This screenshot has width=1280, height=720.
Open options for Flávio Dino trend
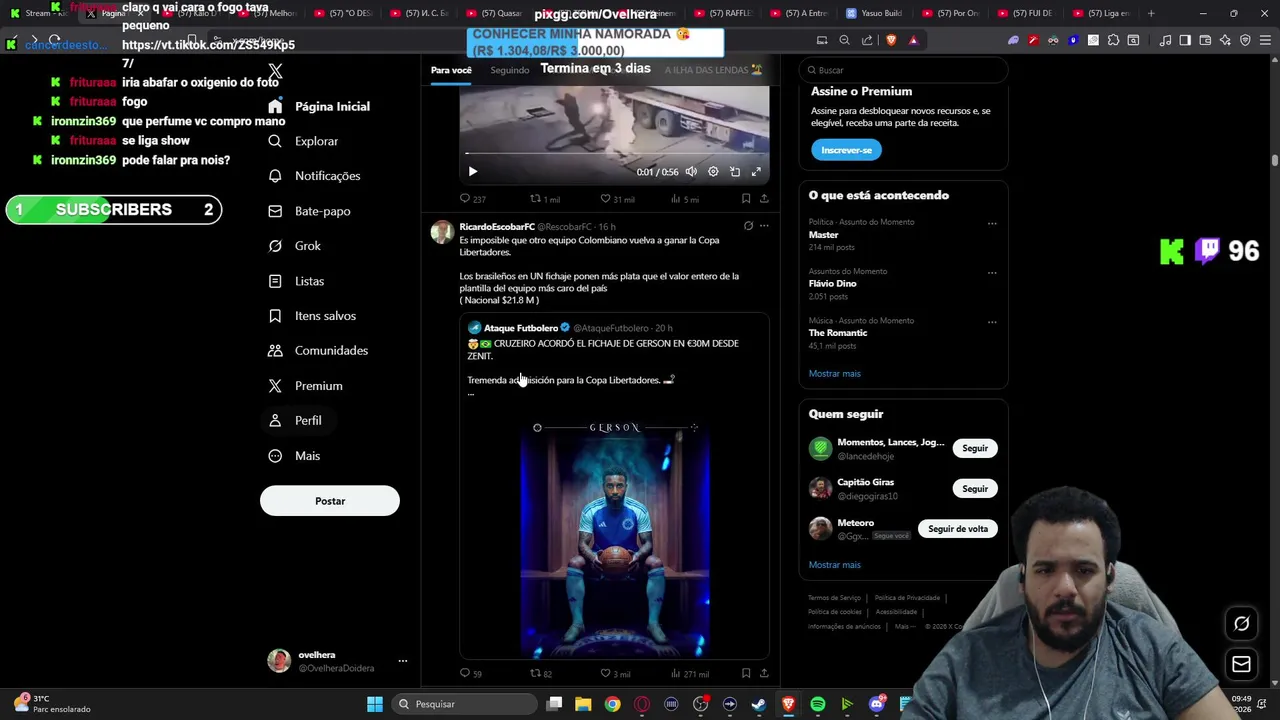[992, 273]
